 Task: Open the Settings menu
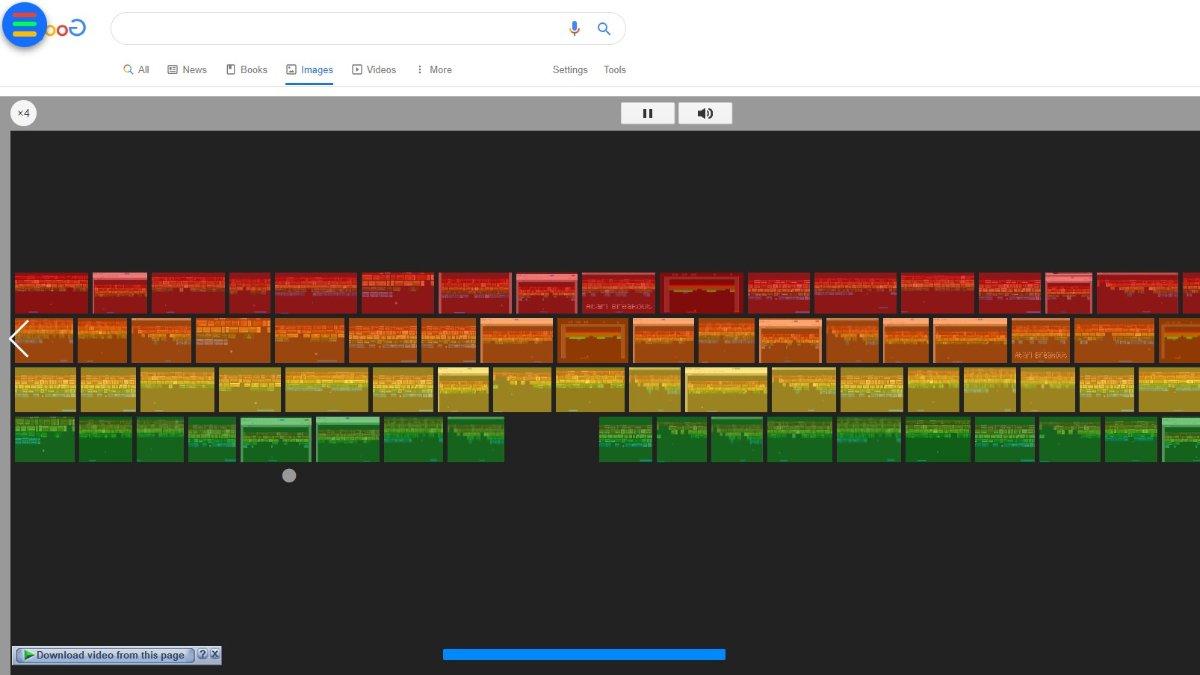[x=570, y=70]
